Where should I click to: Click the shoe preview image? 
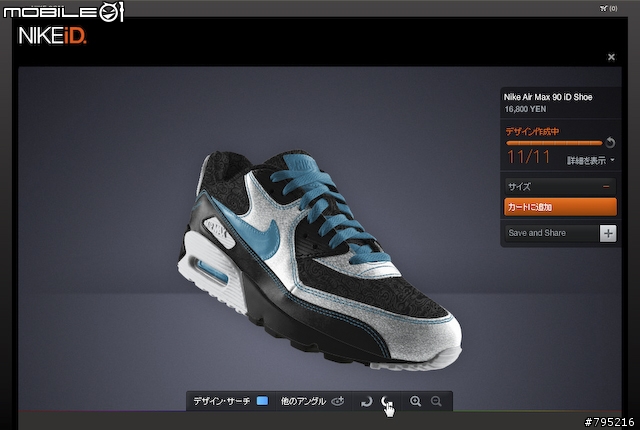coord(320,260)
